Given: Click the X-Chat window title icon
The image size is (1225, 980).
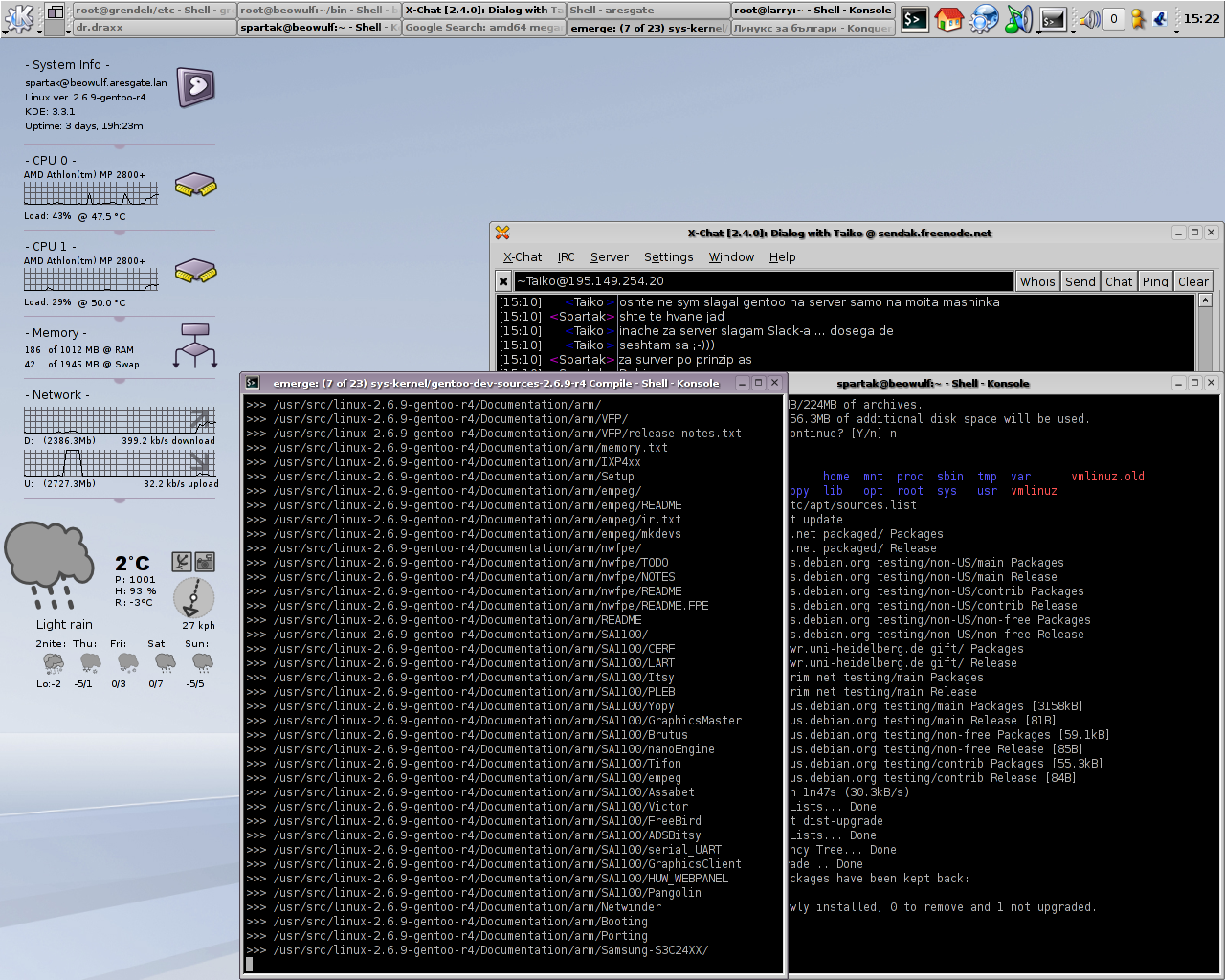Looking at the screenshot, I should (502, 233).
